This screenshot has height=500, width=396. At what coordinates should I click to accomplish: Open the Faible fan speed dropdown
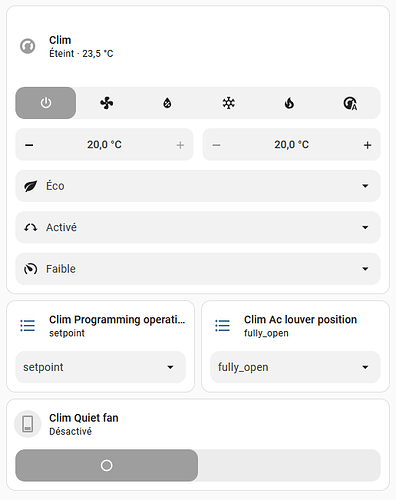tap(198, 269)
